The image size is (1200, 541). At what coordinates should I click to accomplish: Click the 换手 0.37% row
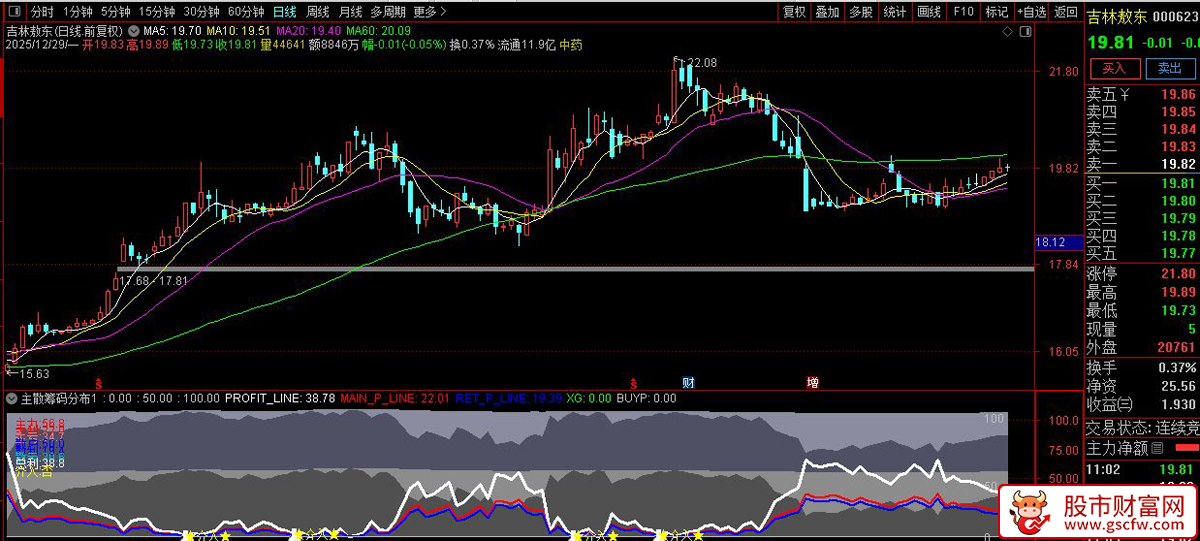click(1141, 367)
